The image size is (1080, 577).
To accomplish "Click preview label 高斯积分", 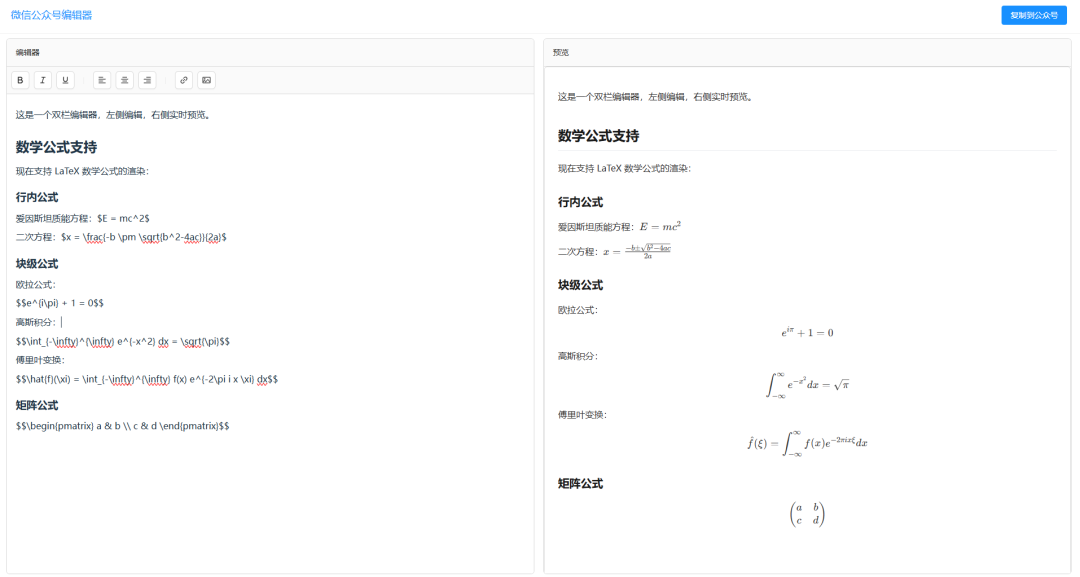I will pos(579,357).
